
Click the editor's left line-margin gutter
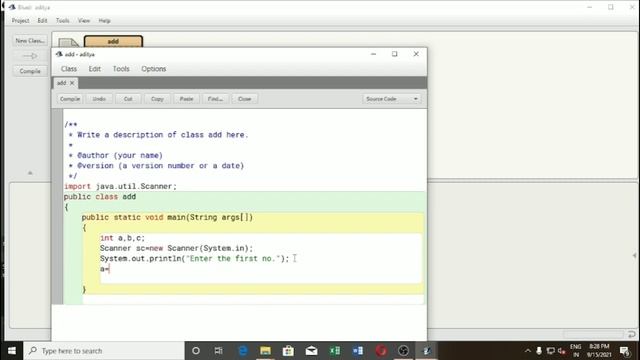[x=58, y=206]
